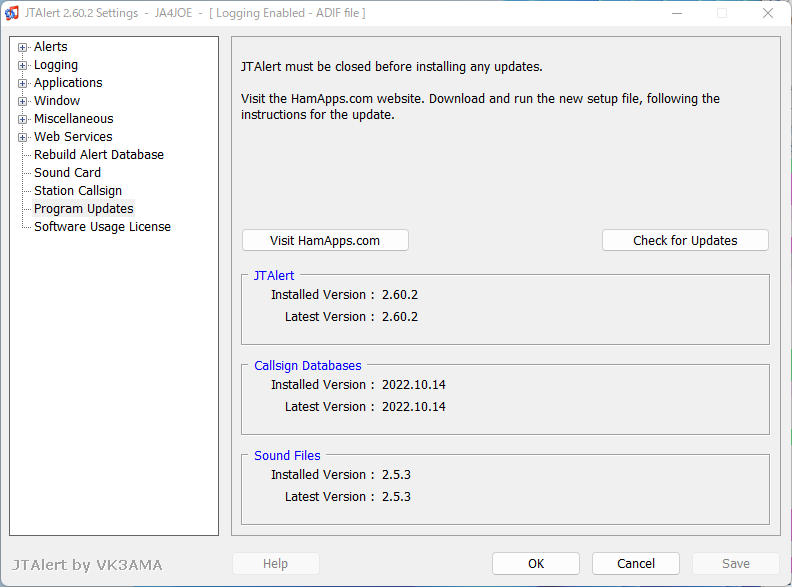
Task: Click the Check for Updates button
Action: point(685,240)
